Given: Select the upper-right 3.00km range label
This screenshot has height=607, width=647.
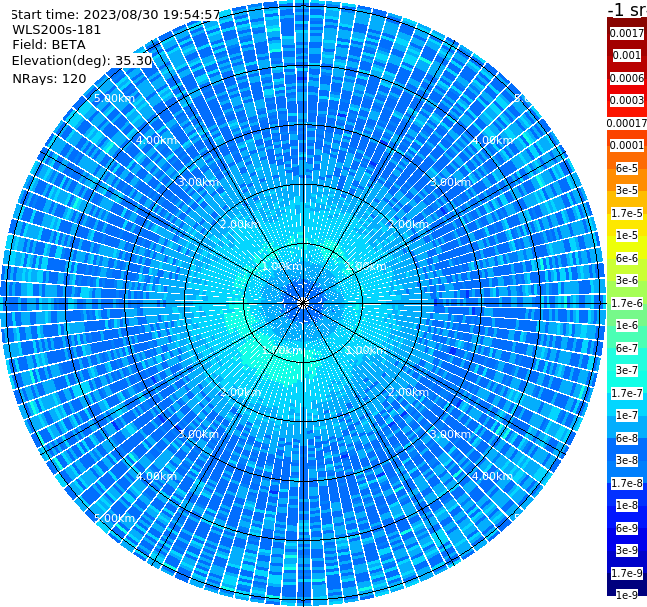Looking at the screenshot, I should [x=450, y=182].
